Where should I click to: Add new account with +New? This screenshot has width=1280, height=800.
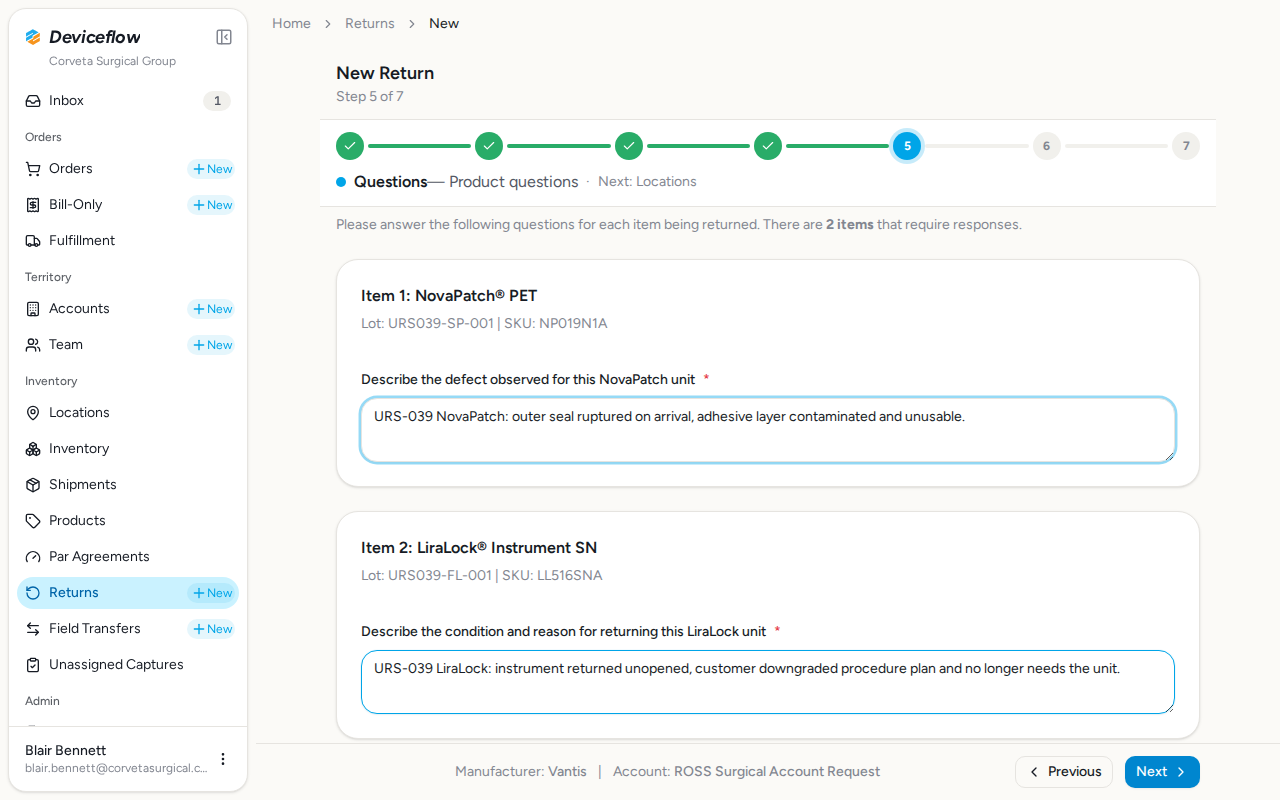click(x=212, y=309)
